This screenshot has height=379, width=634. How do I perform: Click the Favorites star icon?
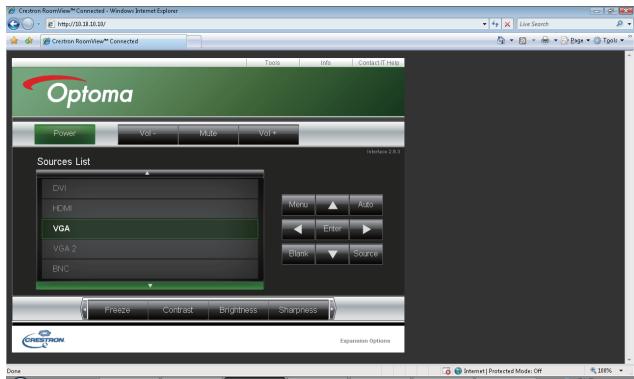point(14,40)
